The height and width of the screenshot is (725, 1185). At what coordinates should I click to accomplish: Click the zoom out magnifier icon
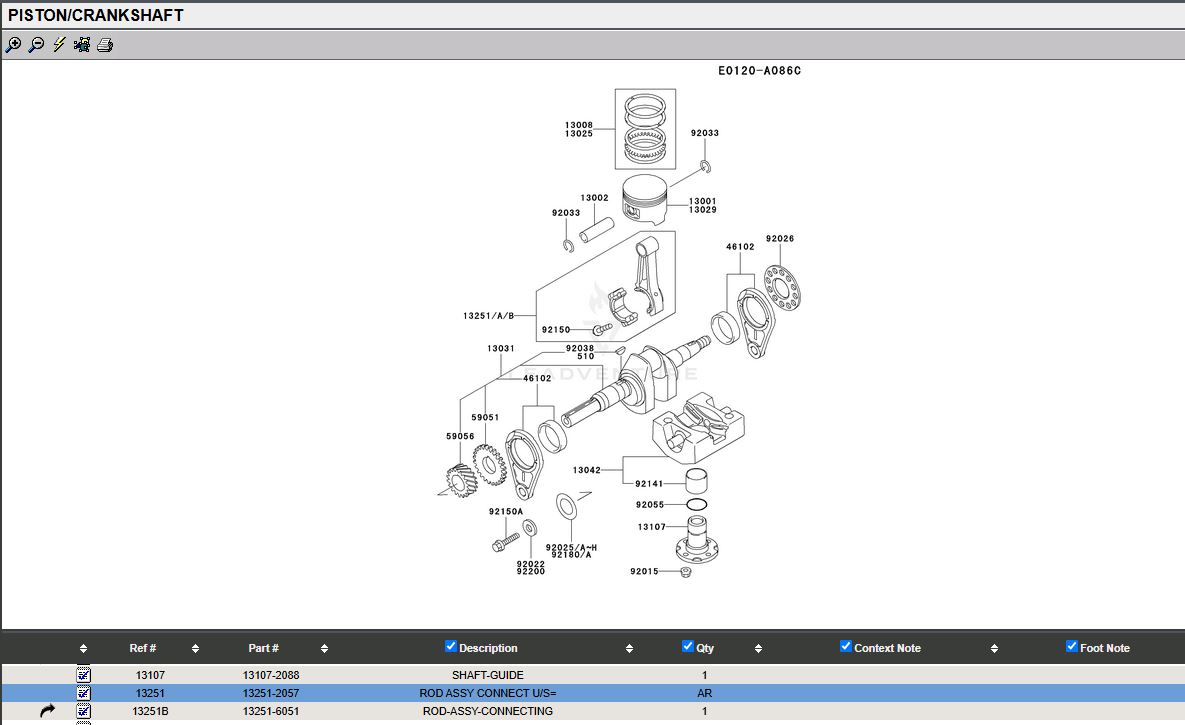pyautogui.click(x=36, y=45)
